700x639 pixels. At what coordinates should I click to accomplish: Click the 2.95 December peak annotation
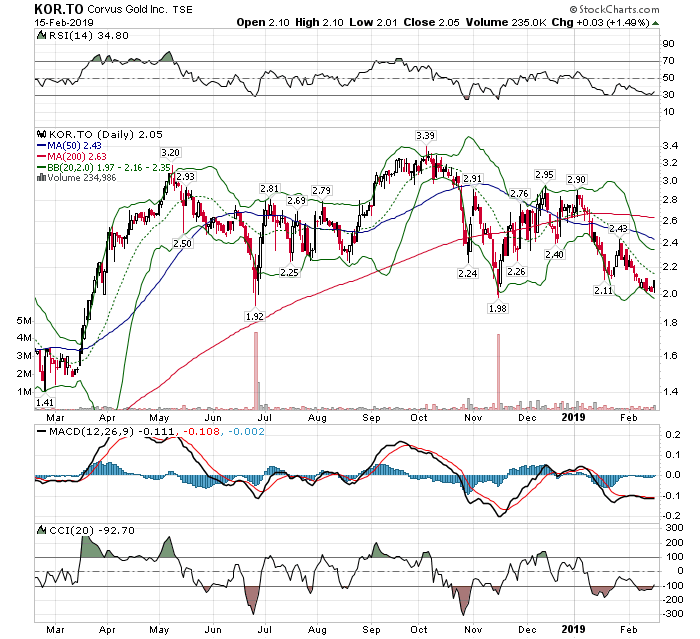(544, 175)
